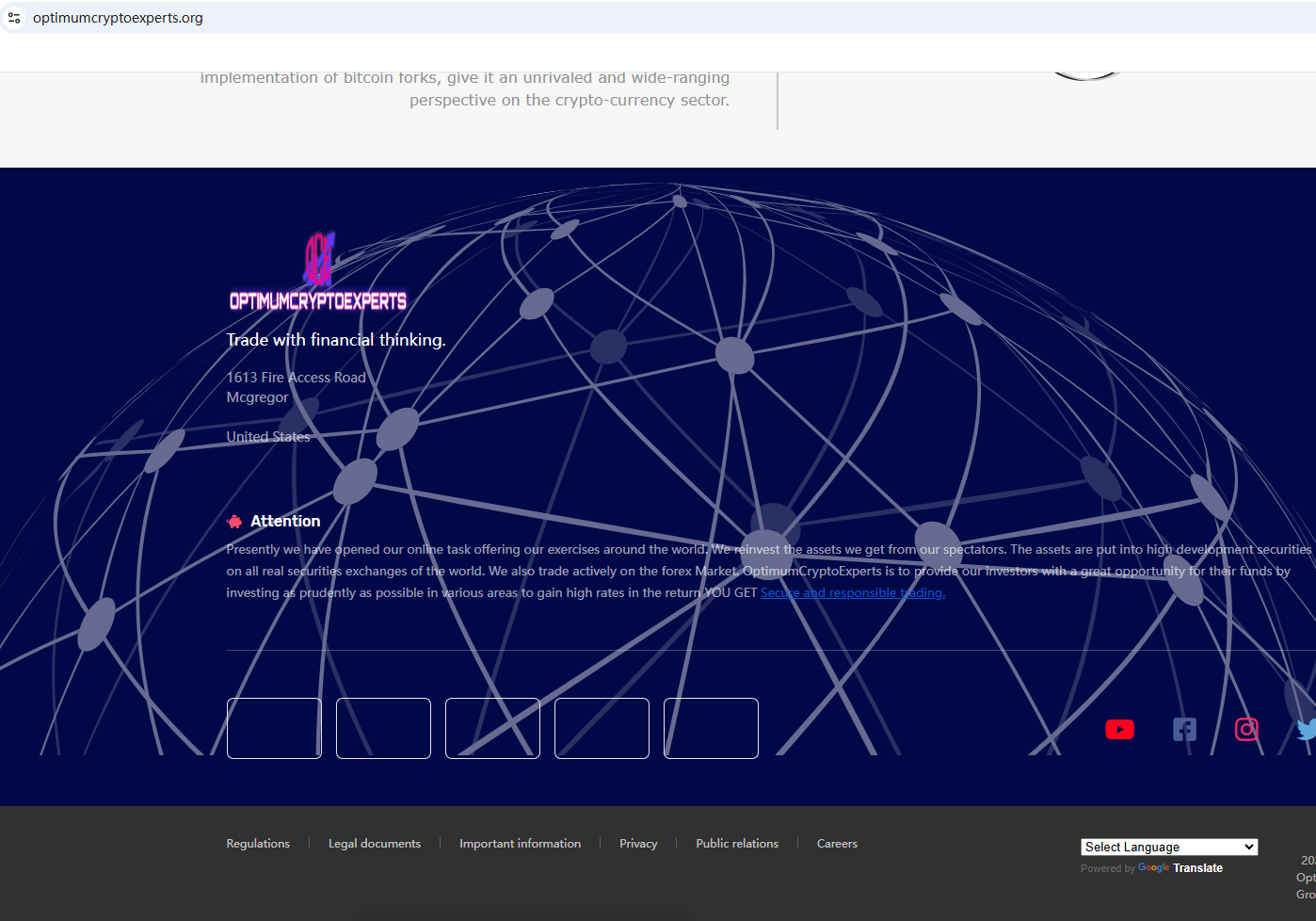Open the Instagram social icon
The height and width of the screenshot is (921, 1316).
point(1246,729)
